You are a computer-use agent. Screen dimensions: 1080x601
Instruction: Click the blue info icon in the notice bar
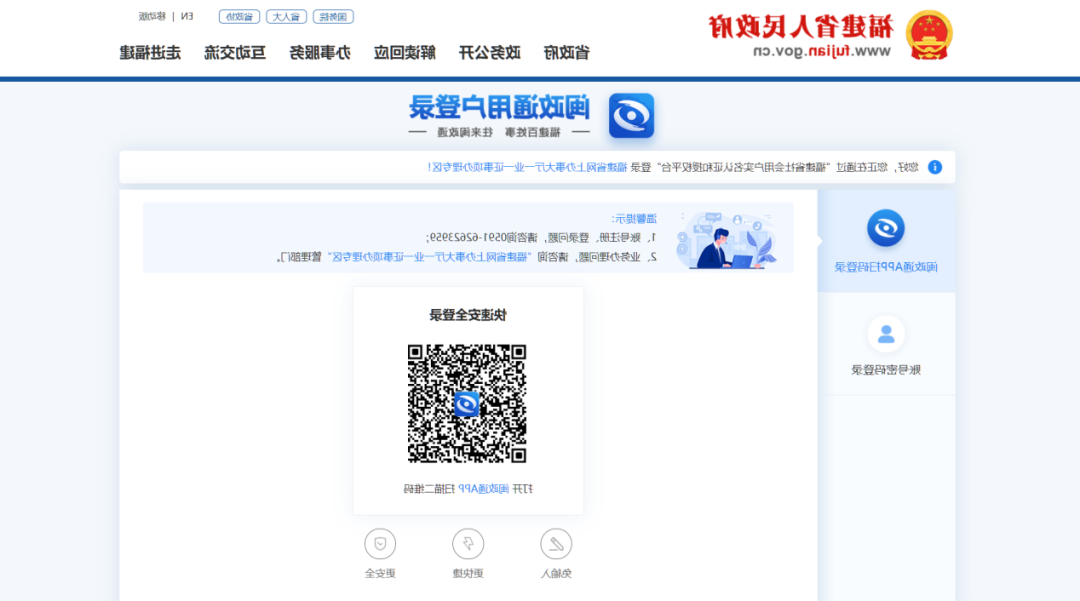point(935,167)
